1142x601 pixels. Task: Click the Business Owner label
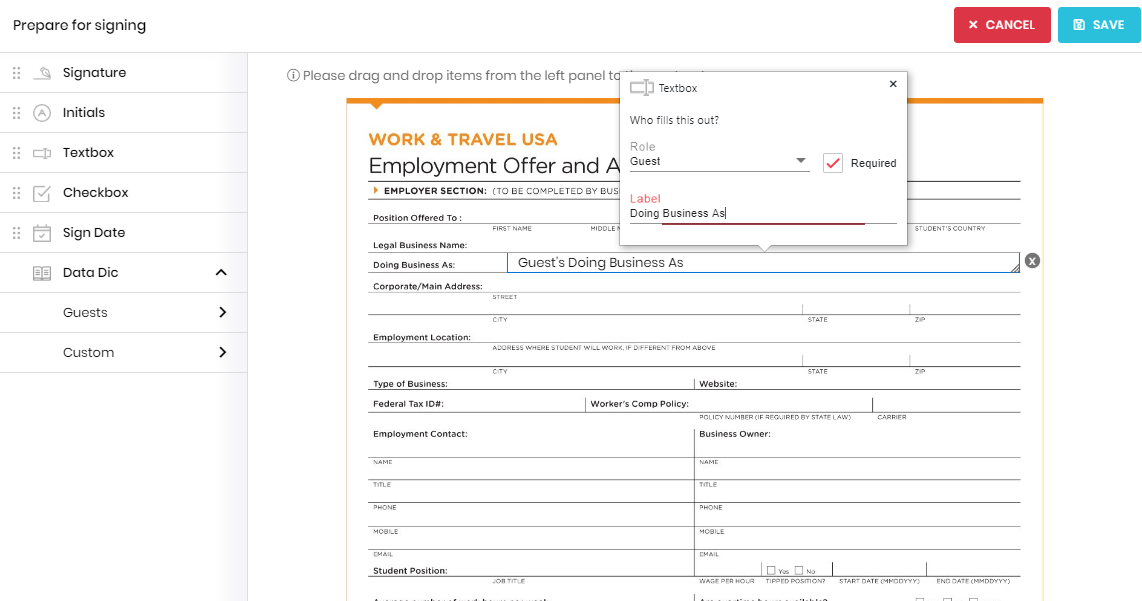(734, 433)
